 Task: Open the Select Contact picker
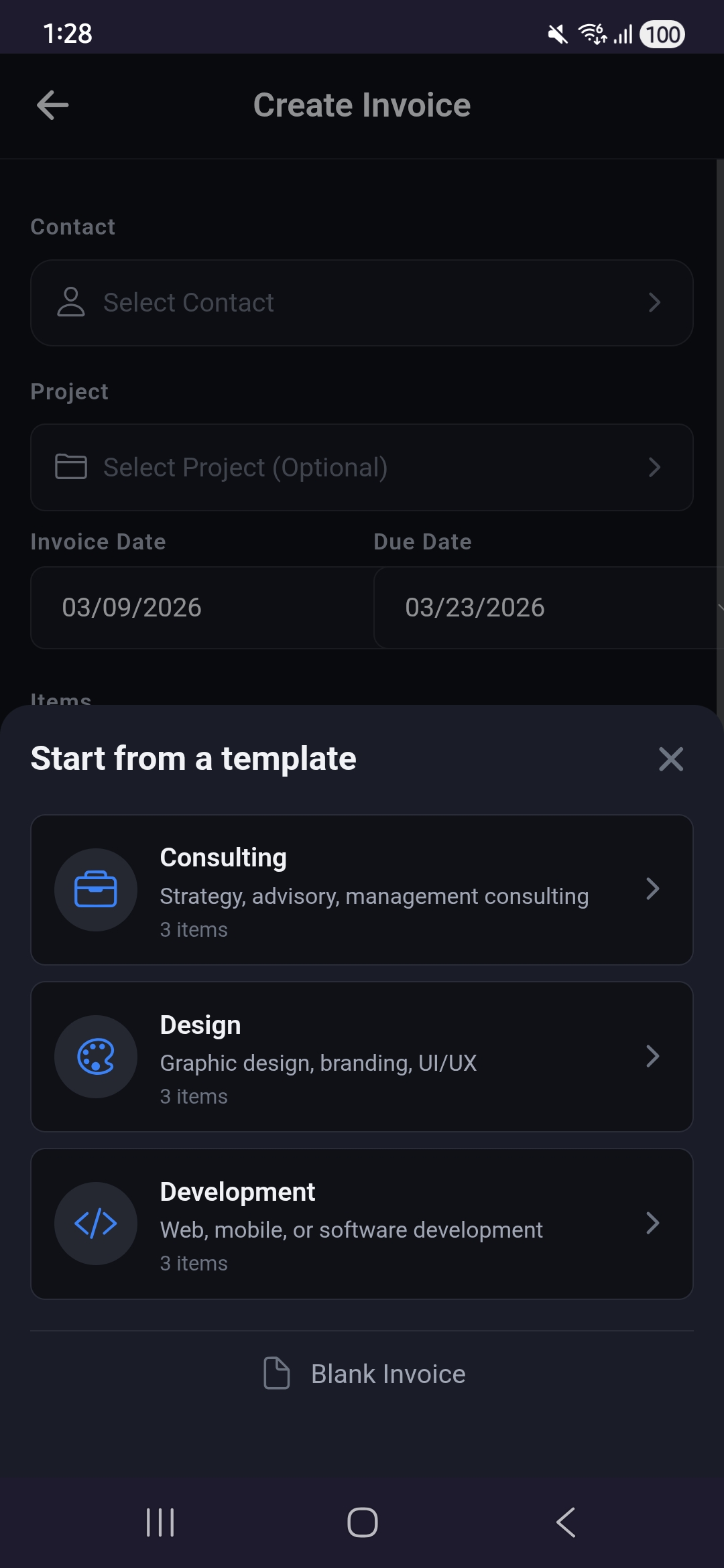(362, 302)
